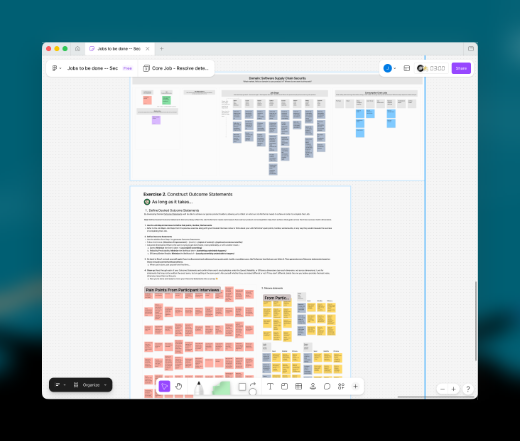Click the Free plan badge
This screenshot has width=520, height=441.
click(127, 68)
